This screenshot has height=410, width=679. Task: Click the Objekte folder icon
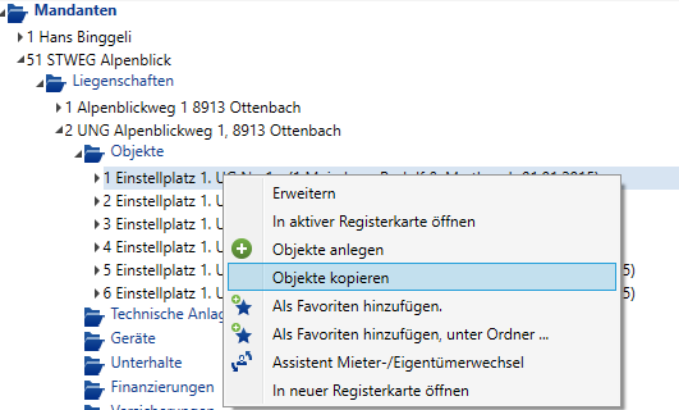click(x=94, y=153)
